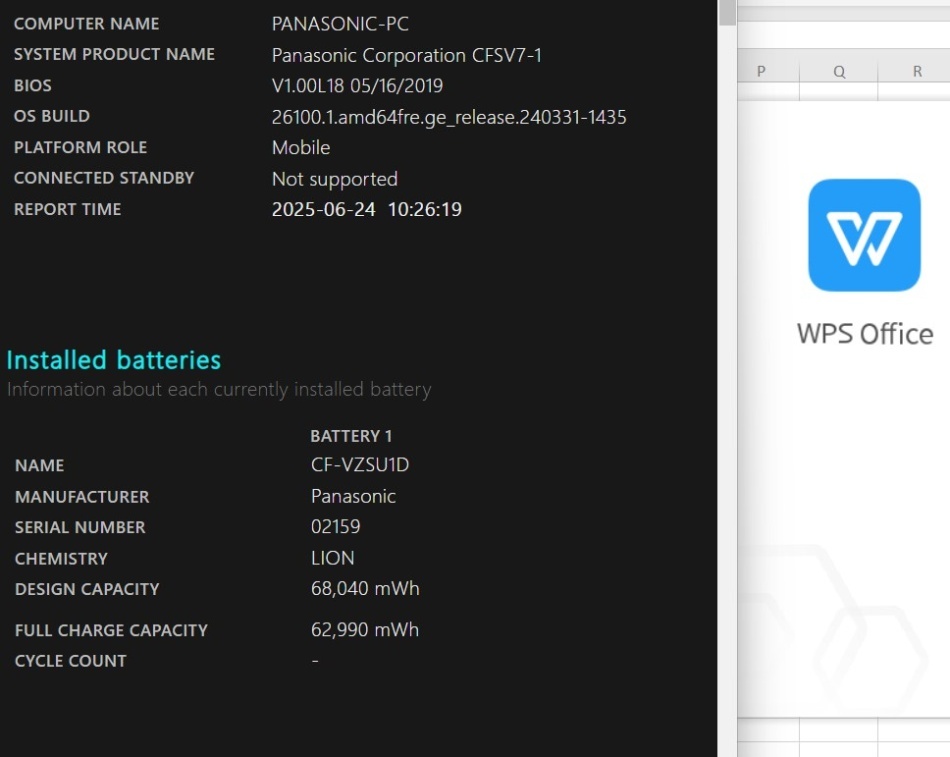Select battery name CF-VZSU1D
The height and width of the screenshot is (757, 950).
(x=360, y=465)
